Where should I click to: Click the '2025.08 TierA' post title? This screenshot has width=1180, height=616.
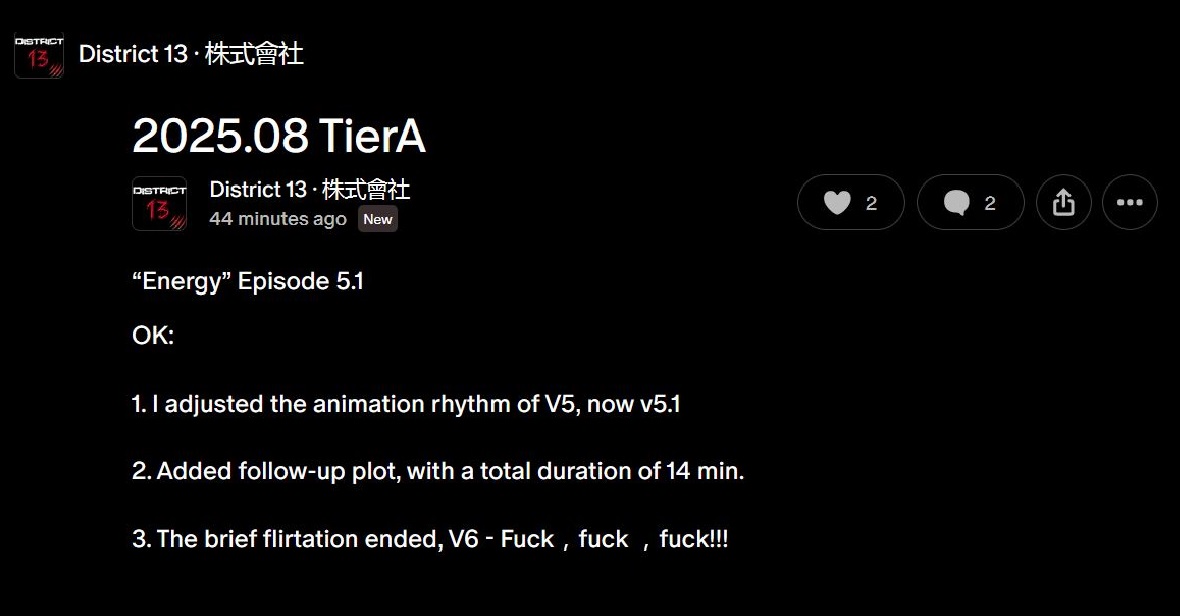click(279, 137)
